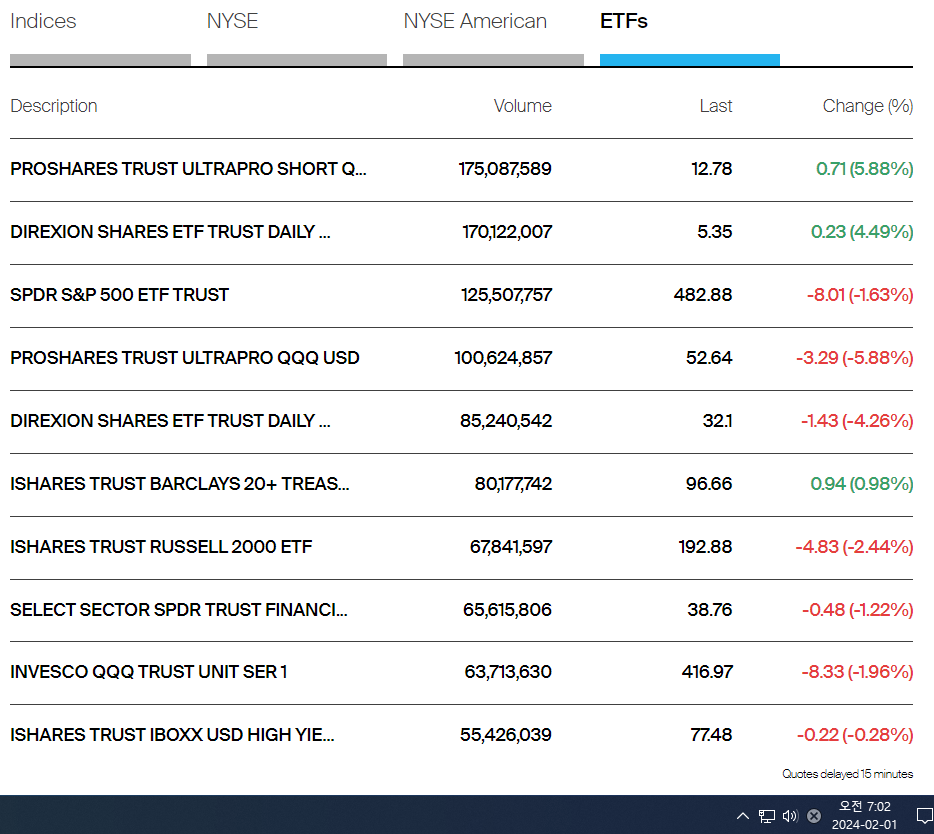Click last price 32.1

[x=717, y=421]
